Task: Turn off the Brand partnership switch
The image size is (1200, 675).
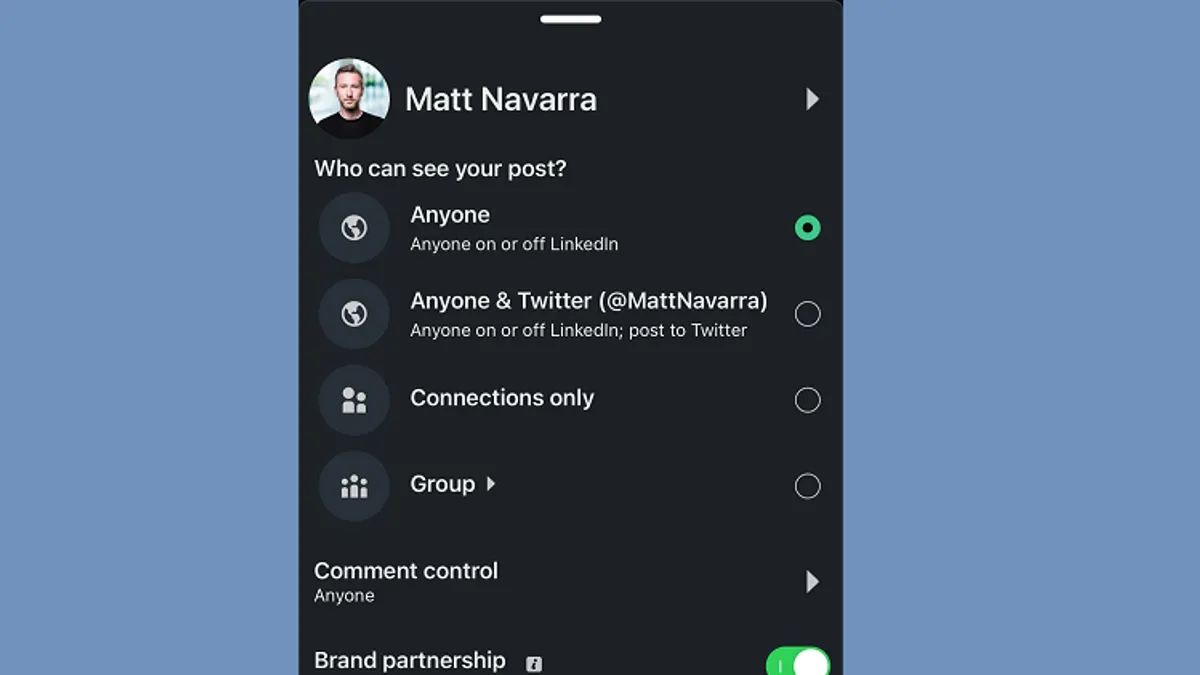Action: (x=798, y=661)
